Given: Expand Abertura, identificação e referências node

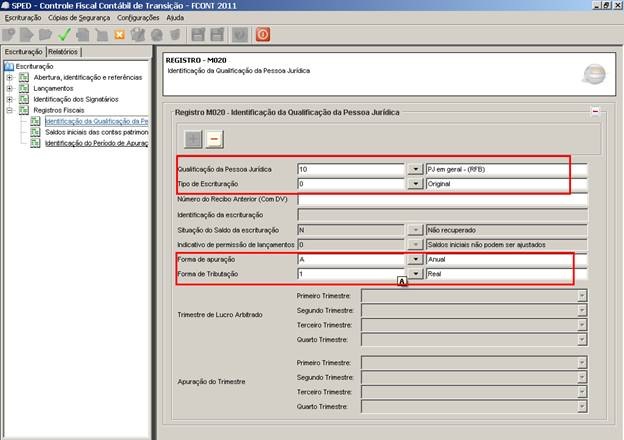Looking at the screenshot, I should [10, 78].
